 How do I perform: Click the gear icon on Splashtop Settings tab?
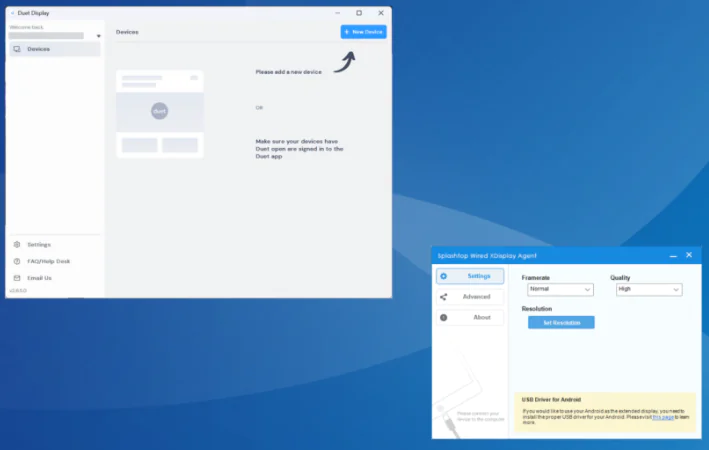(x=444, y=276)
